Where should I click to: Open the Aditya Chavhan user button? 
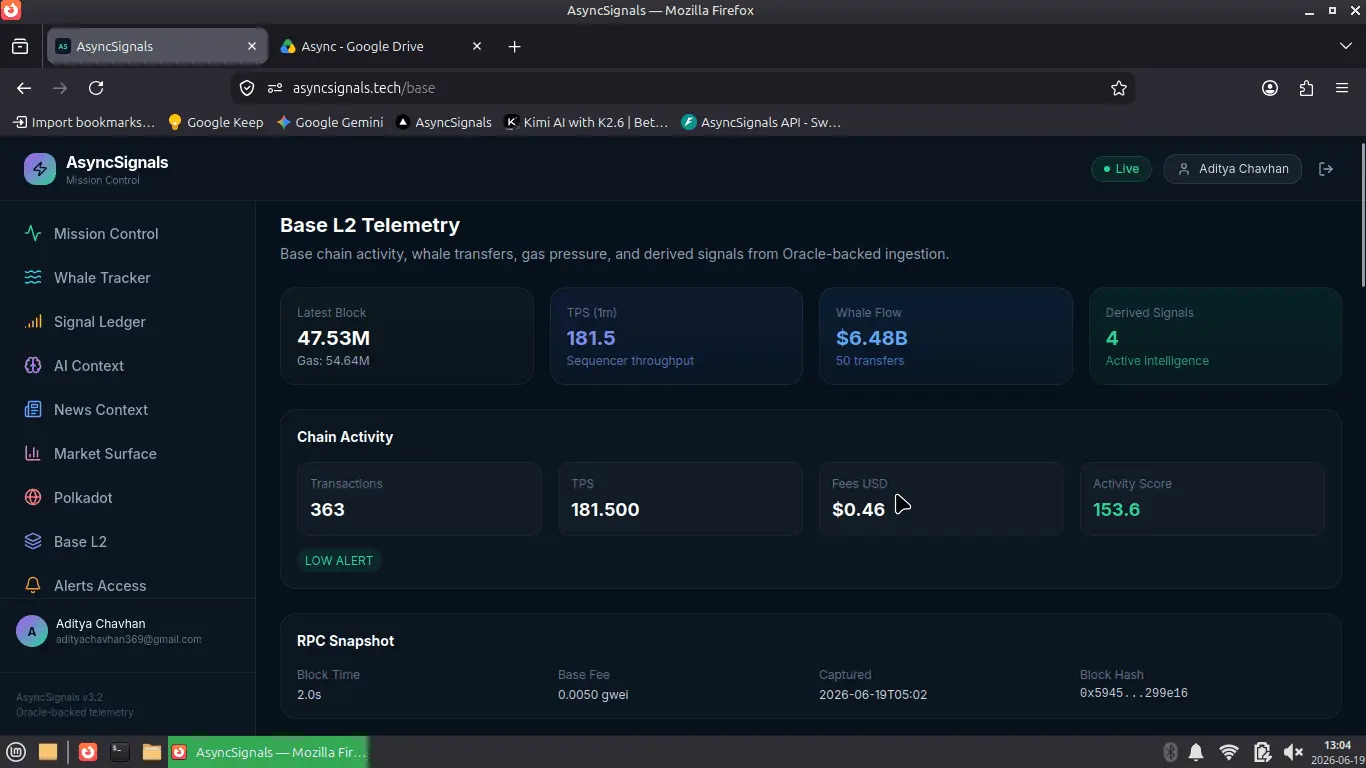(1233, 169)
